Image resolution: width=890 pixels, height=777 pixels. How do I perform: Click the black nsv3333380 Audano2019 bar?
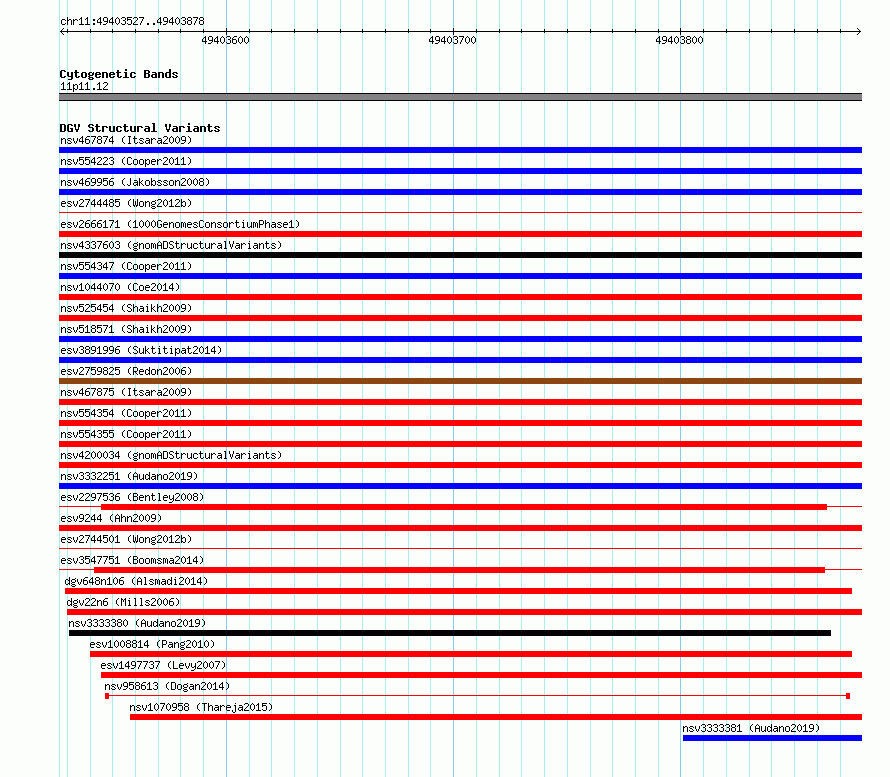(x=450, y=633)
